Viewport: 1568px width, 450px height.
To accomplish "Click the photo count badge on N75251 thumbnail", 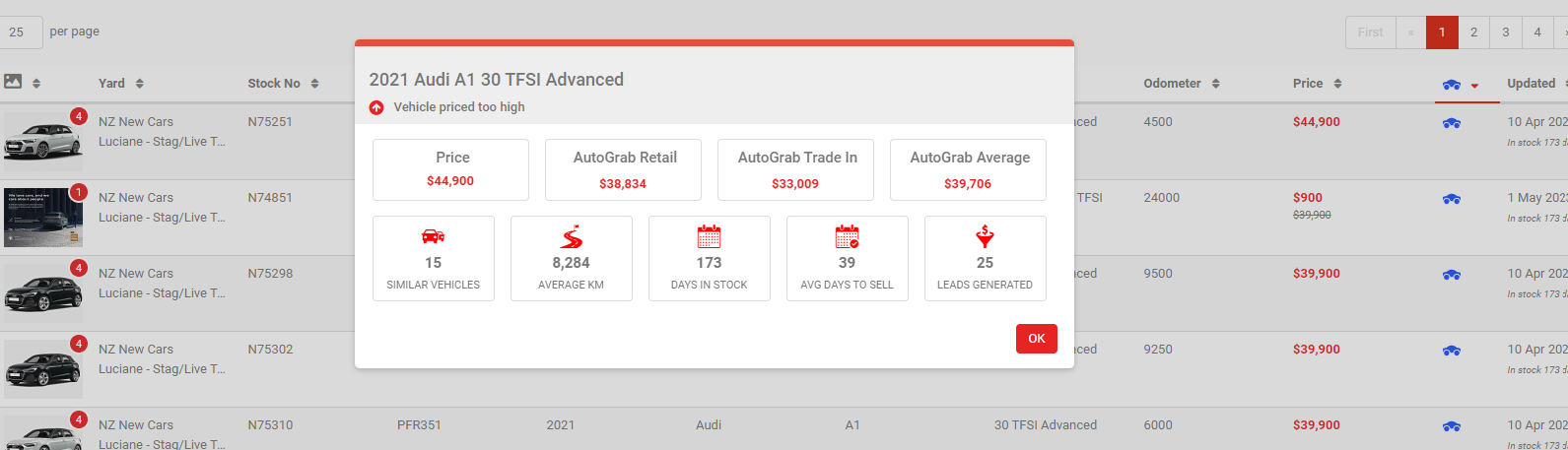I will click(79, 116).
